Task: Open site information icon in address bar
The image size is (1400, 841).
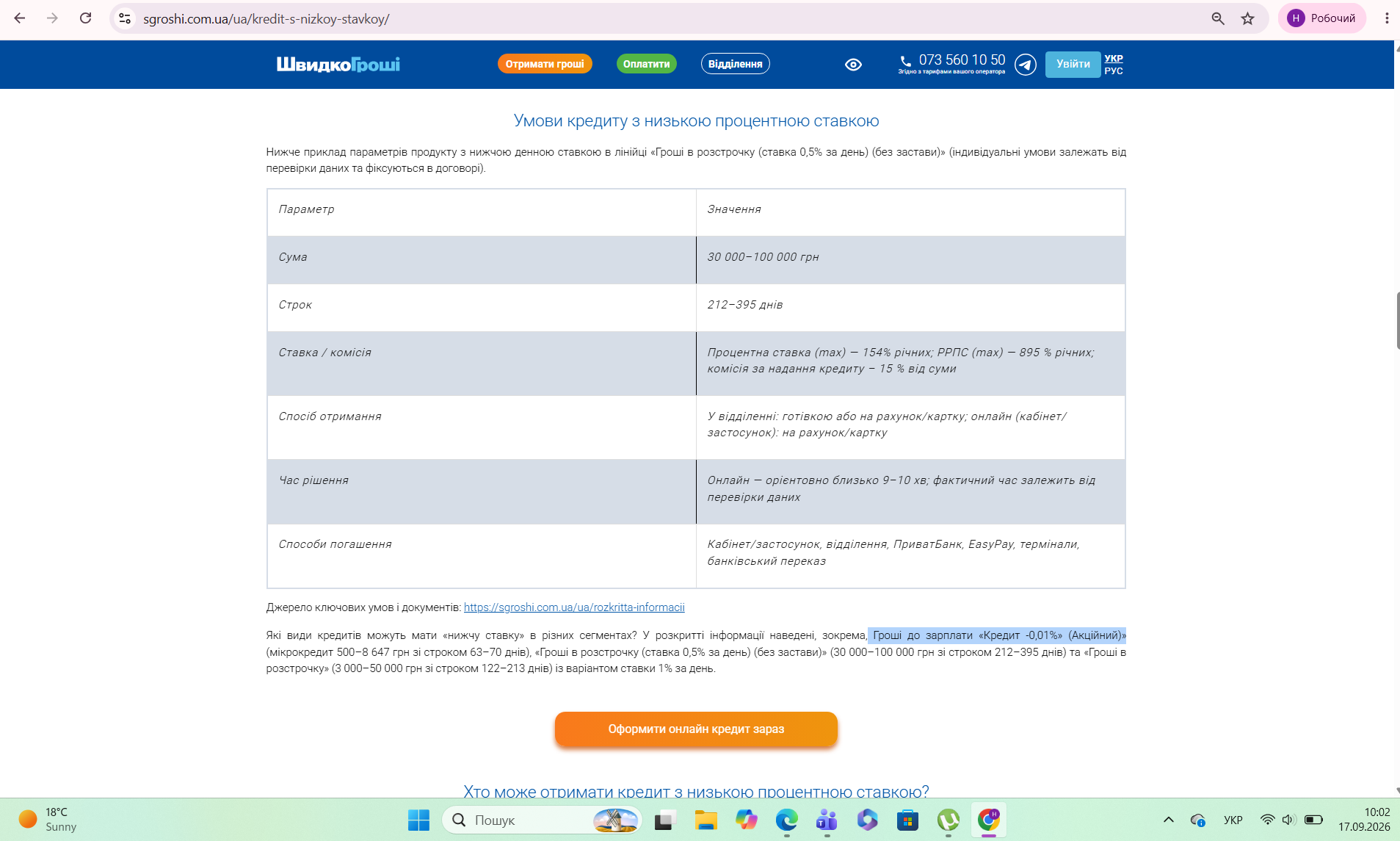Action: click(125, 18)
